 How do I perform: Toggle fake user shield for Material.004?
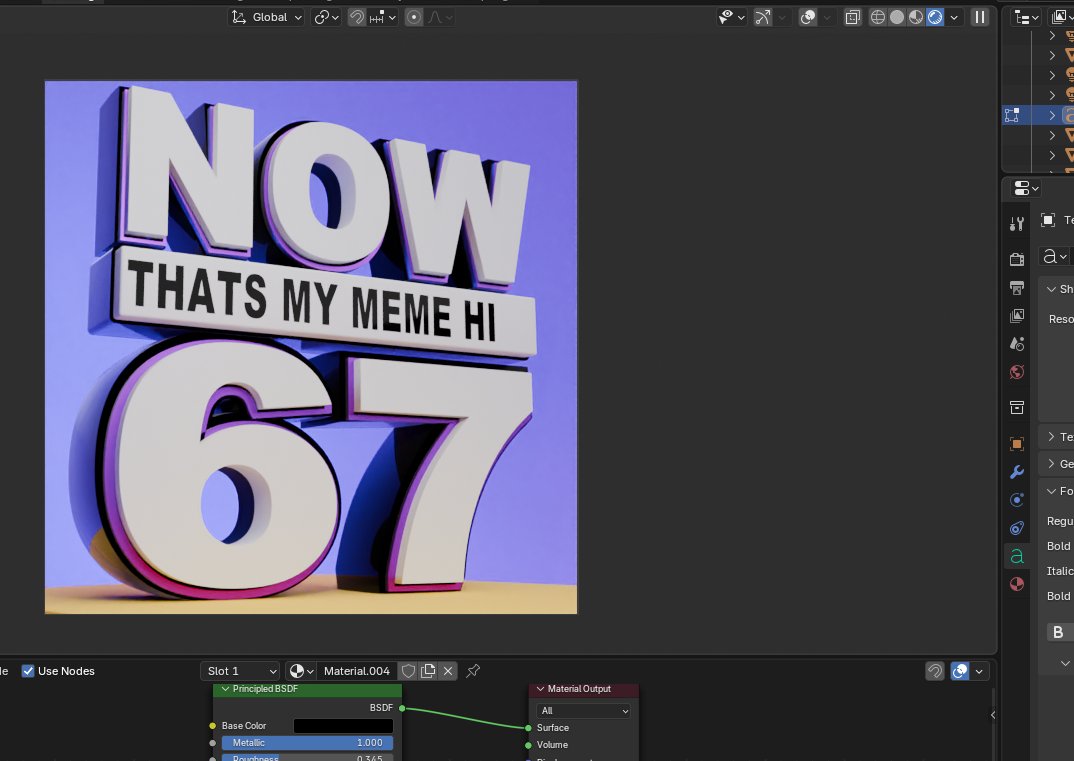point(408,671)
